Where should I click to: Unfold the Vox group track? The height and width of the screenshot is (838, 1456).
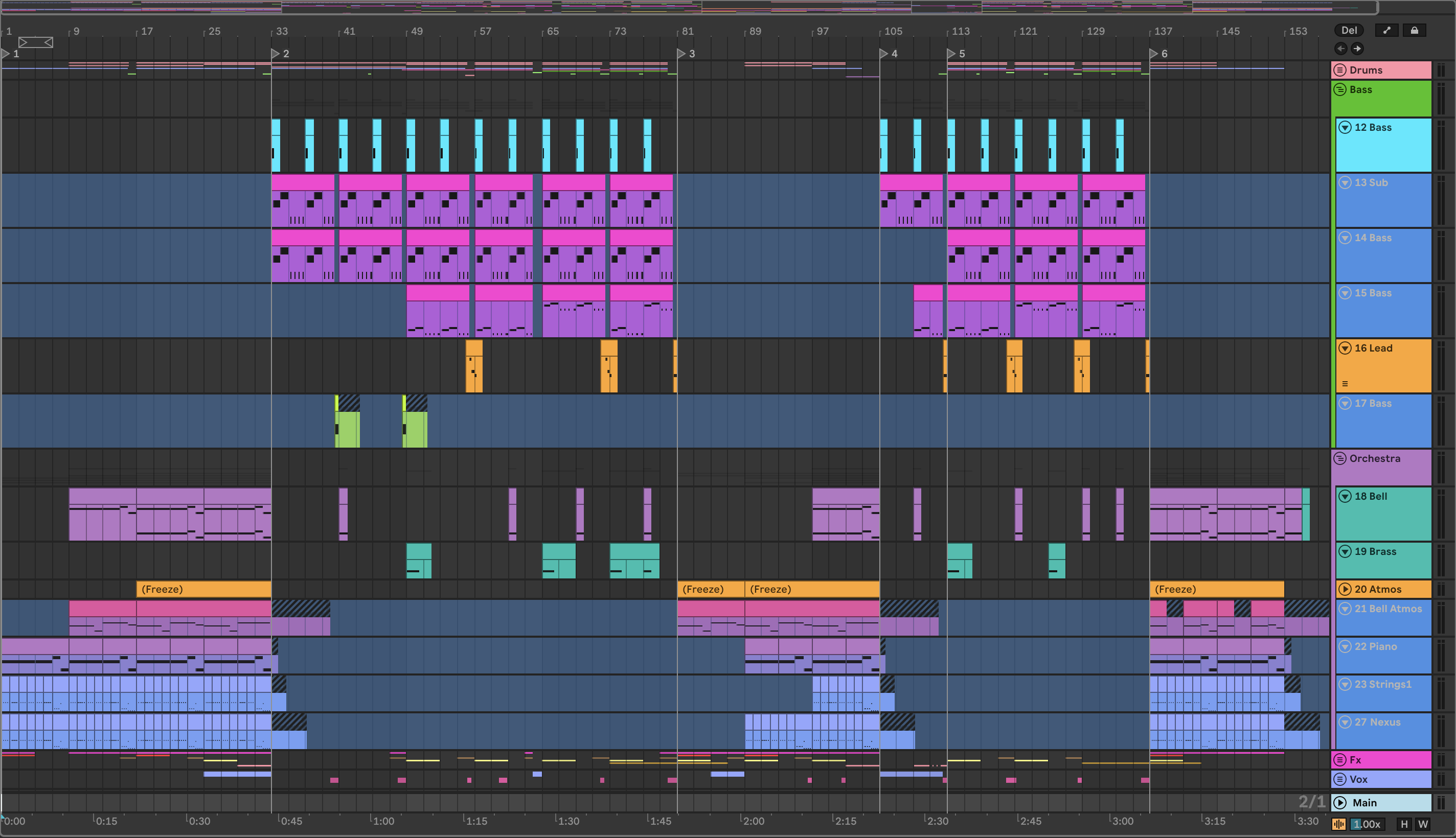1340,780
